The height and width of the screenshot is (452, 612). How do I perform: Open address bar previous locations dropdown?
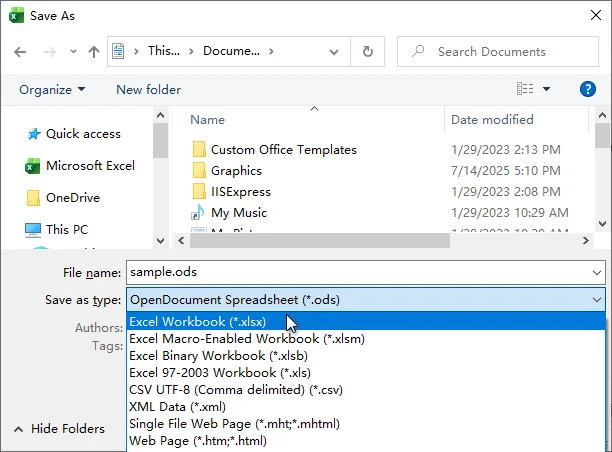tap(334, 52)
